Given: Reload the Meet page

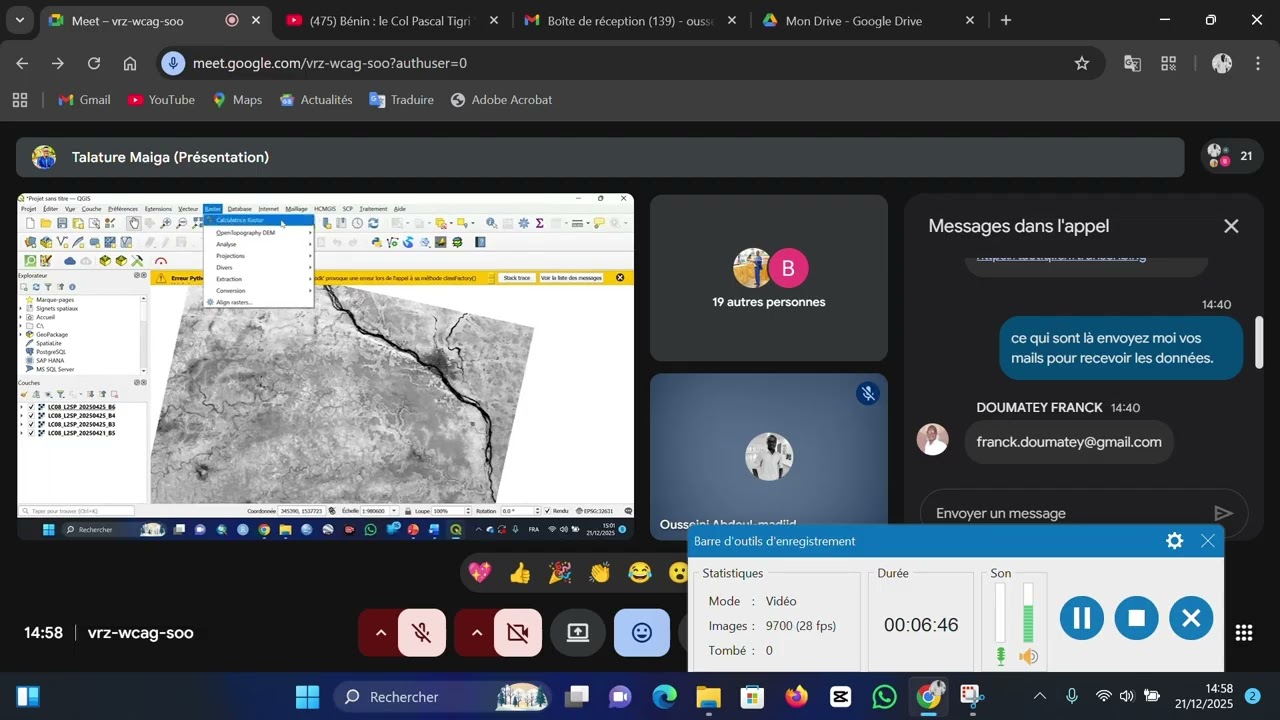Looking at the screenshot, I should pos(94,63).
